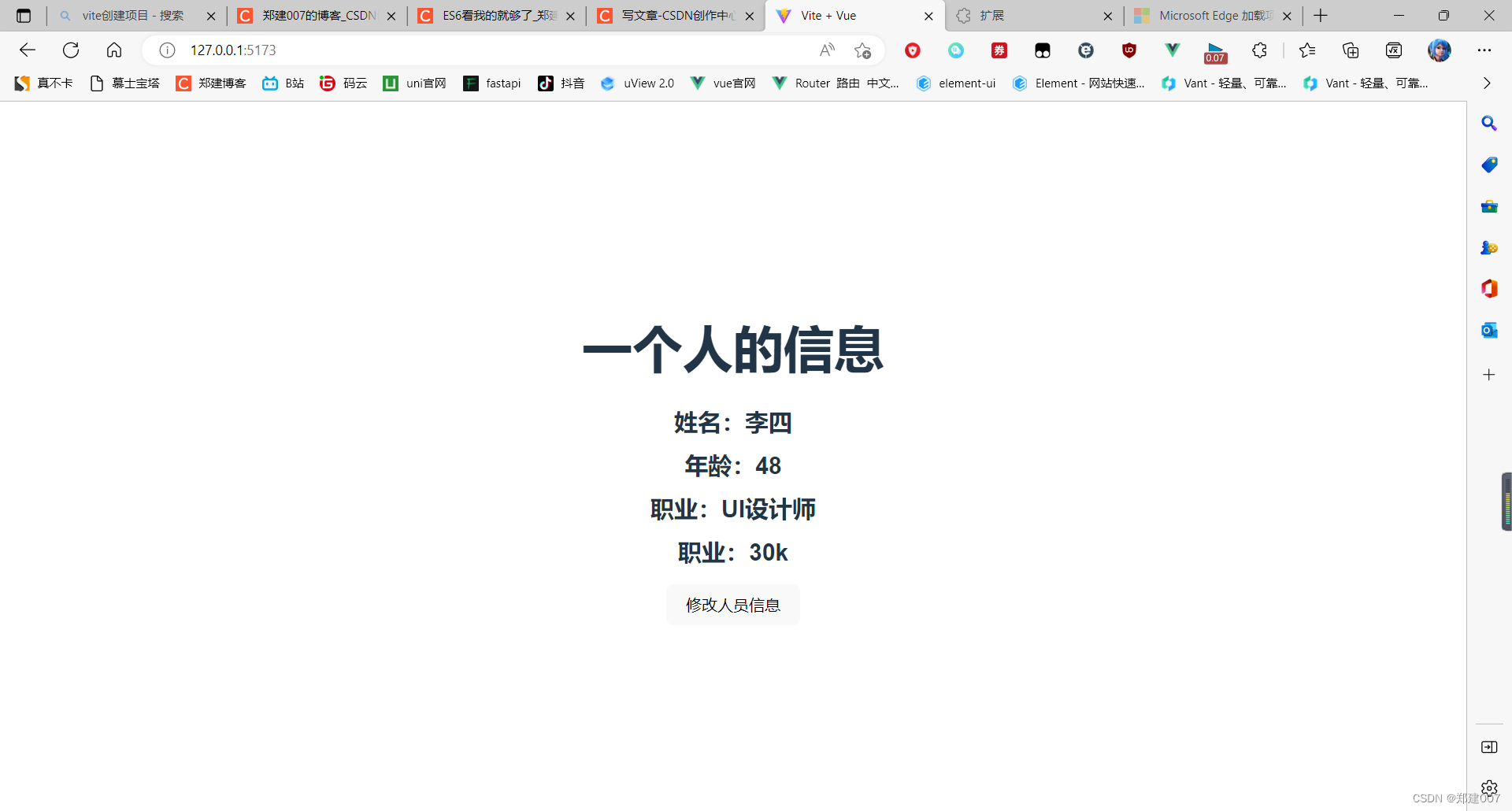Open the Extensions puzzle icon
This screenshot has height=811, width=1512.
coord(1260,50)
